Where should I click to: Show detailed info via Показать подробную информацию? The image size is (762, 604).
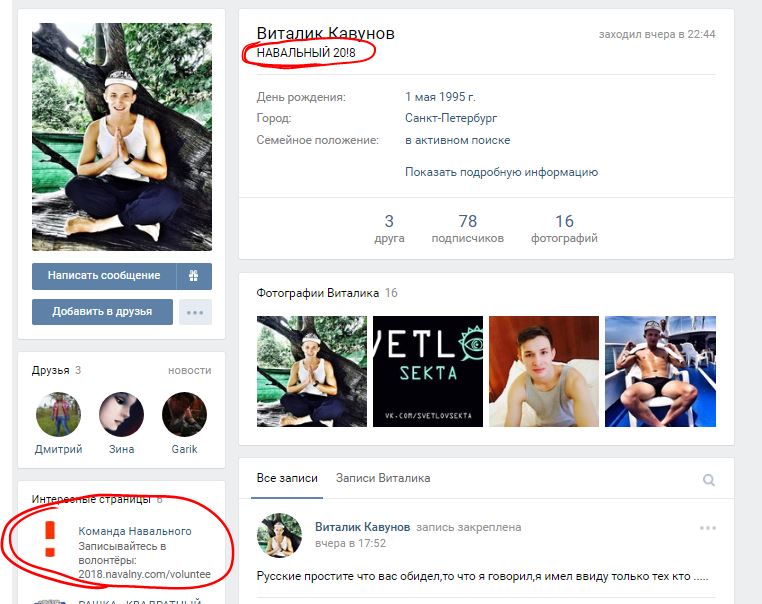[502, 172]
